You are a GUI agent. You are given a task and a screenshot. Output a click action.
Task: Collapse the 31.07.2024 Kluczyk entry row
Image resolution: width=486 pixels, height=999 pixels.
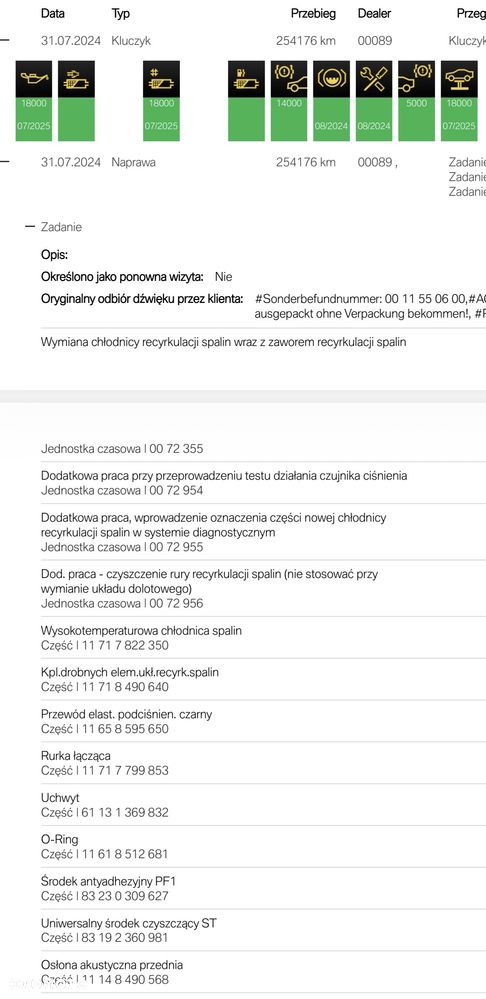[5, 41]
